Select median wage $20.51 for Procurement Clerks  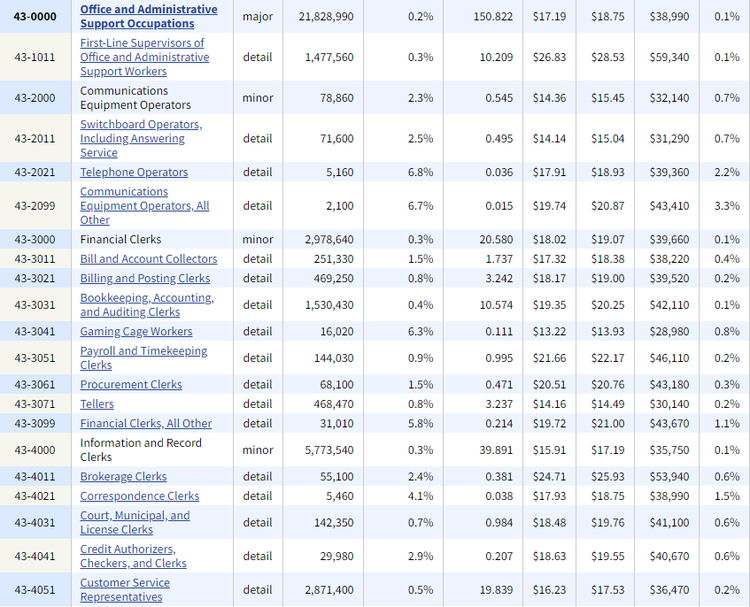[x=550, y=385]
